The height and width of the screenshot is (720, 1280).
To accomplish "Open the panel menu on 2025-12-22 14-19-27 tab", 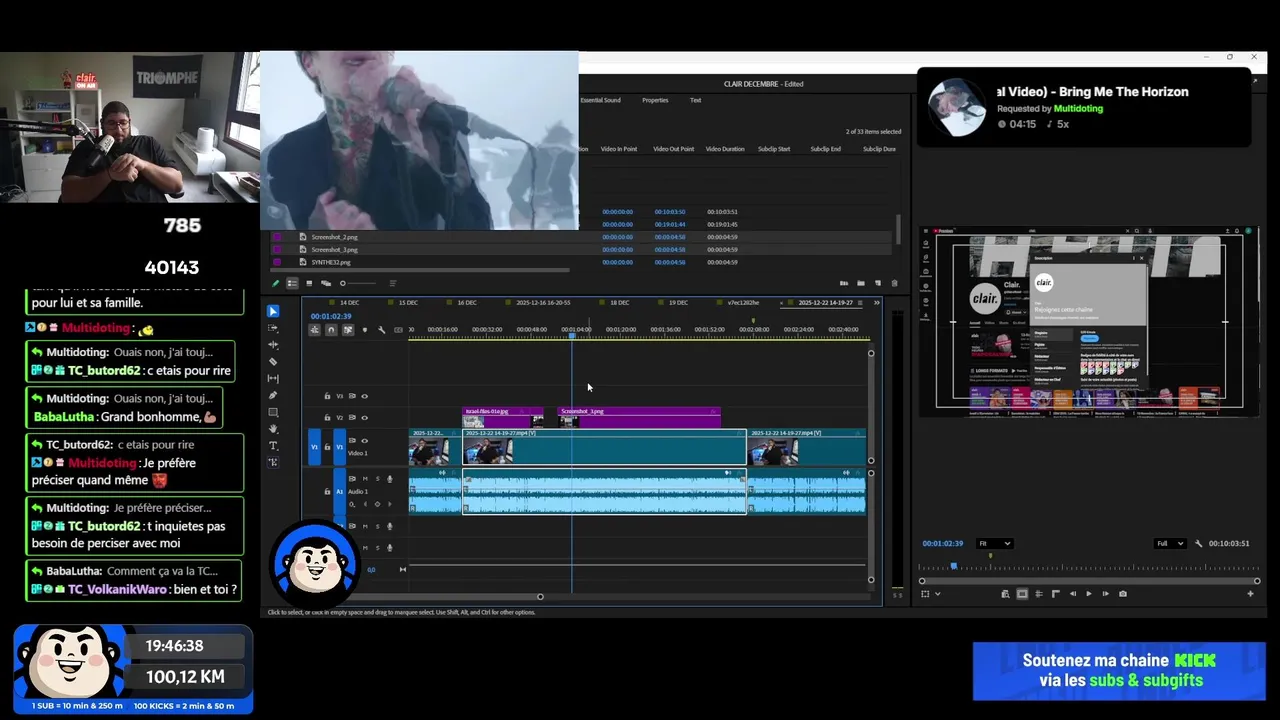I will pyautogui.click(x=860, y=302).
